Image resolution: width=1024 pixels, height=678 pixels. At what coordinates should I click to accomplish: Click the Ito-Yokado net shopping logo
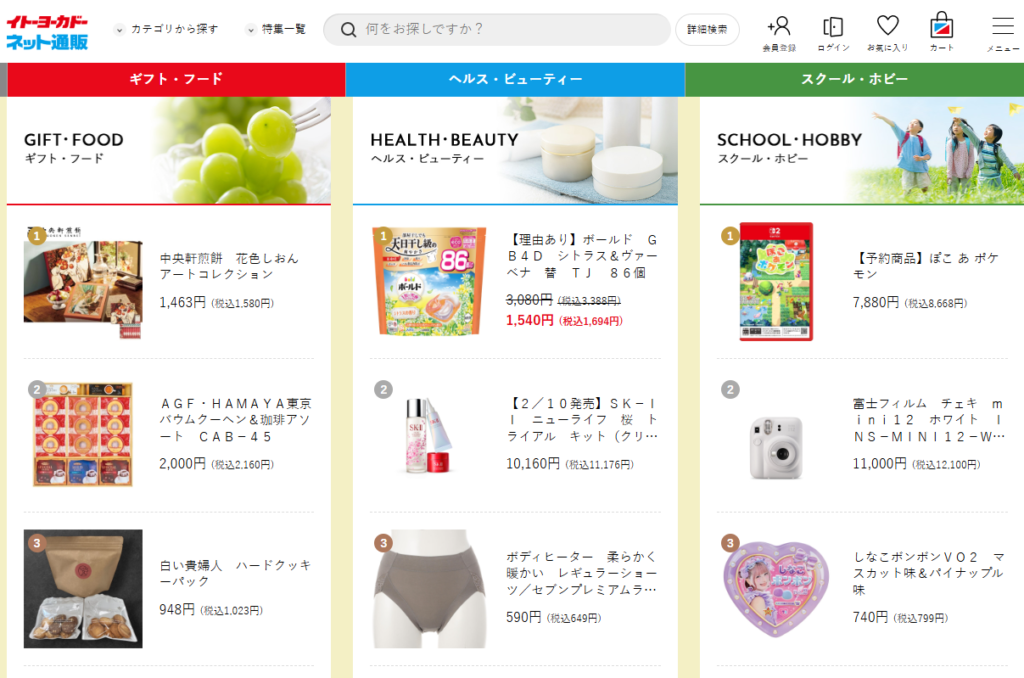[47, 33]
